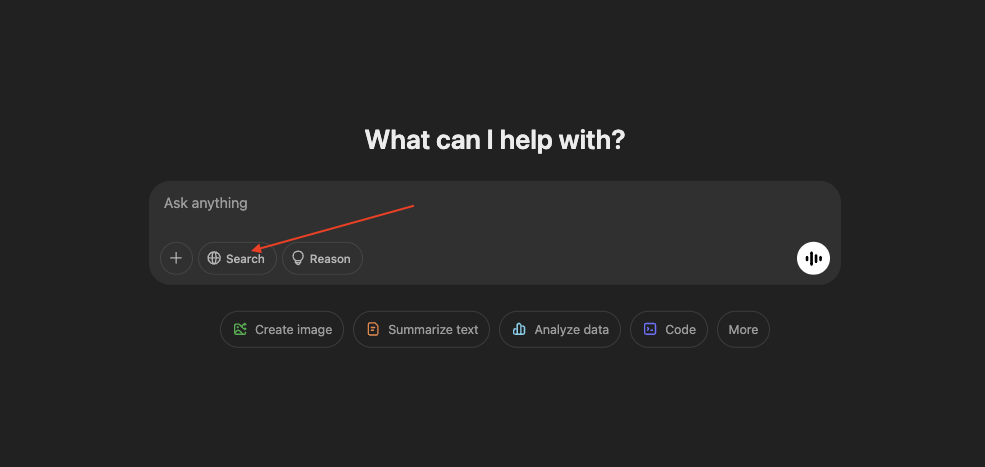Enable the Reason mode toggle
Screen dimensions: 985x467
pyautogui.click(x=322, y=258)
